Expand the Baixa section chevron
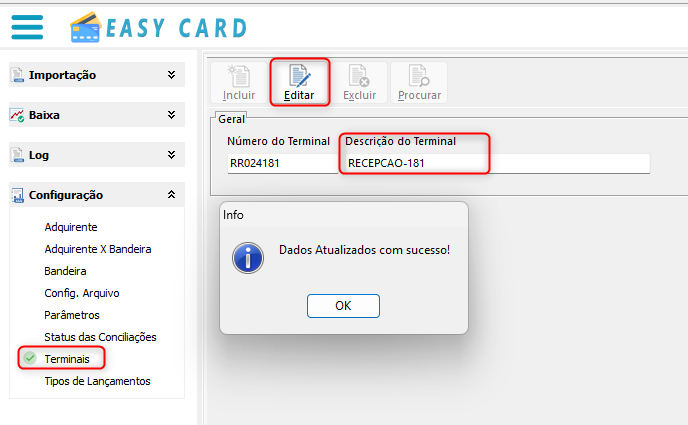Viewport: 688px width, 425px height. (x=172, y=114)
